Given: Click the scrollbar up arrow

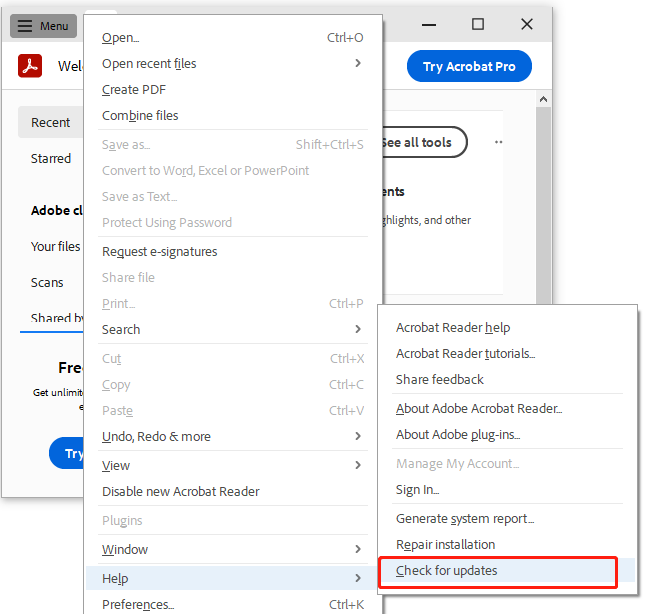Looking at the screenshot, I should (543, 99).
